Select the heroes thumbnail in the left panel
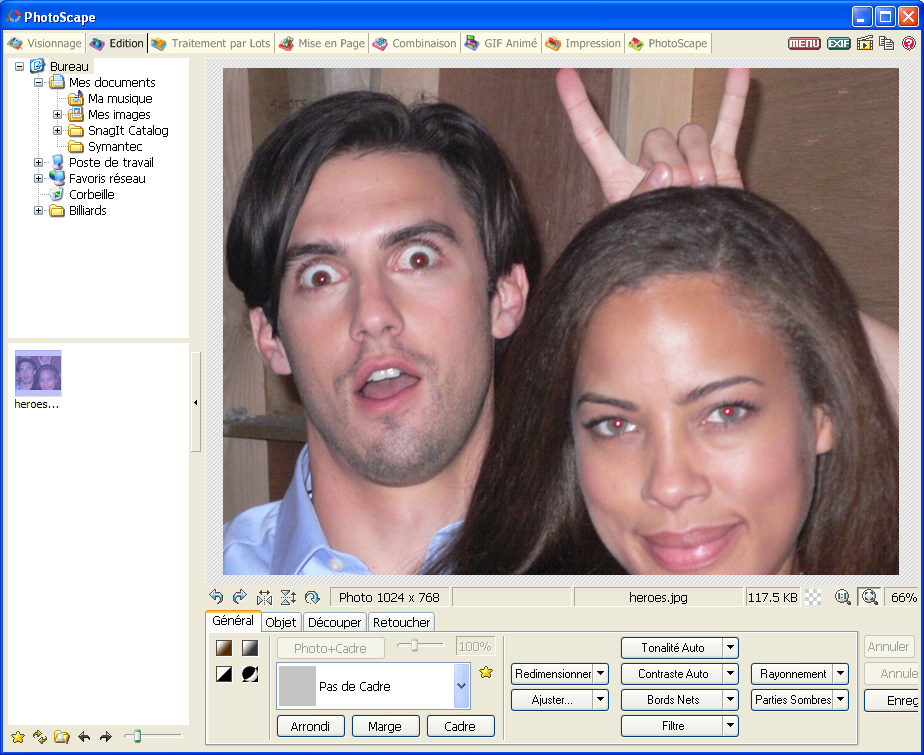This screenshot has height=755, width=924. (x=37, y=372)
